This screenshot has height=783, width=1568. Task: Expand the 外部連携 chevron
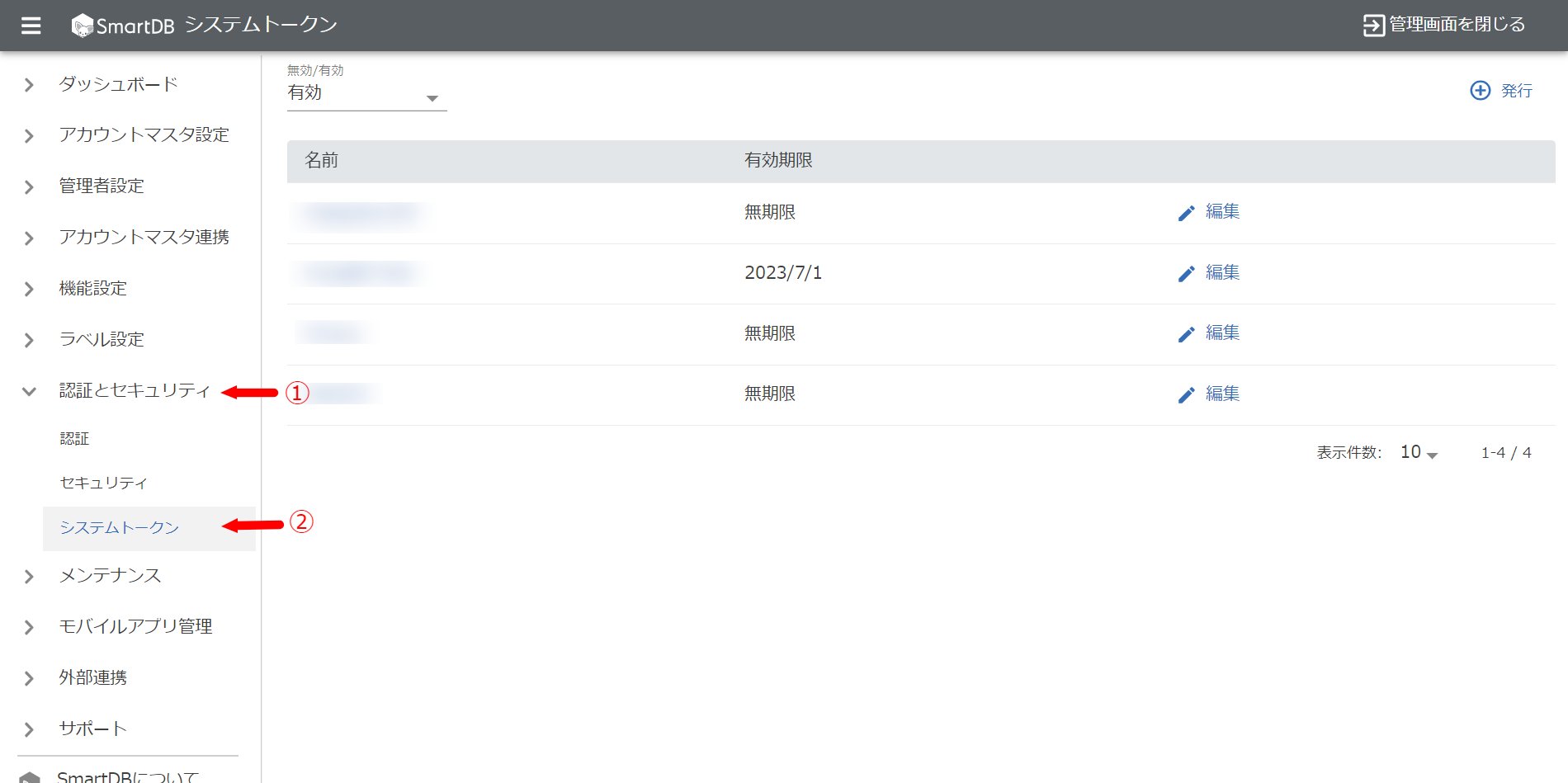click(29, 678)
